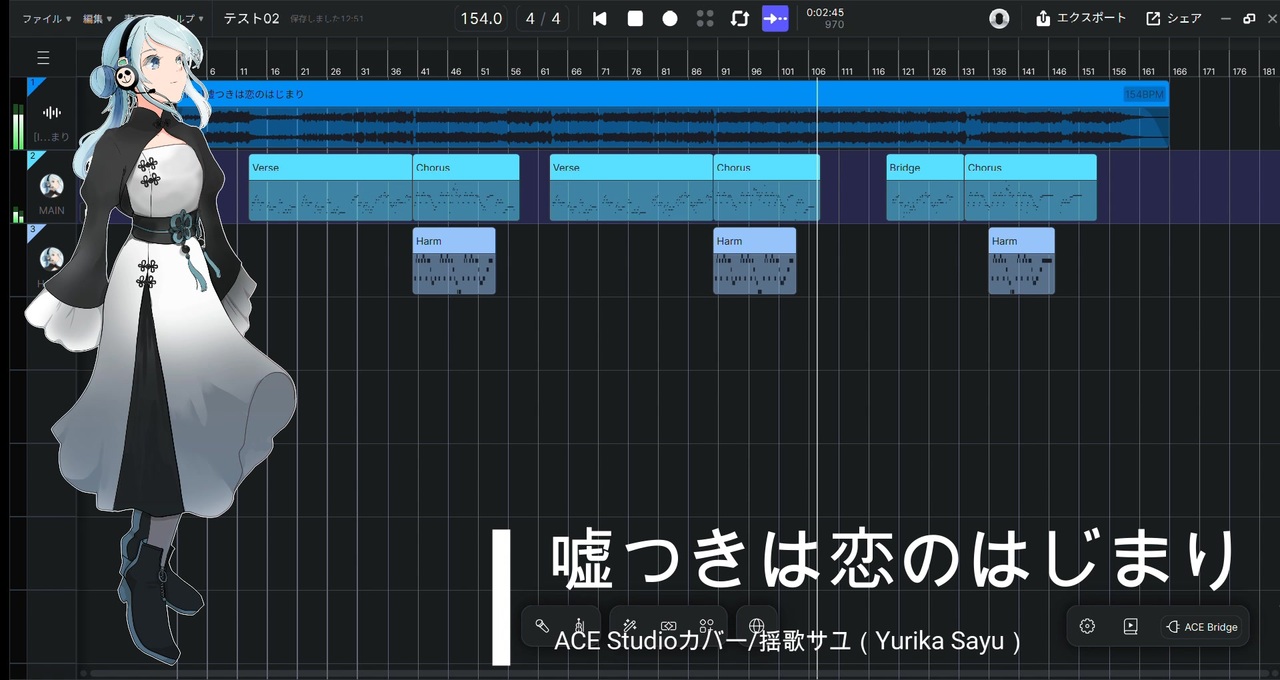Select the third Harm clip
1280x680 pixels.
1021,261
